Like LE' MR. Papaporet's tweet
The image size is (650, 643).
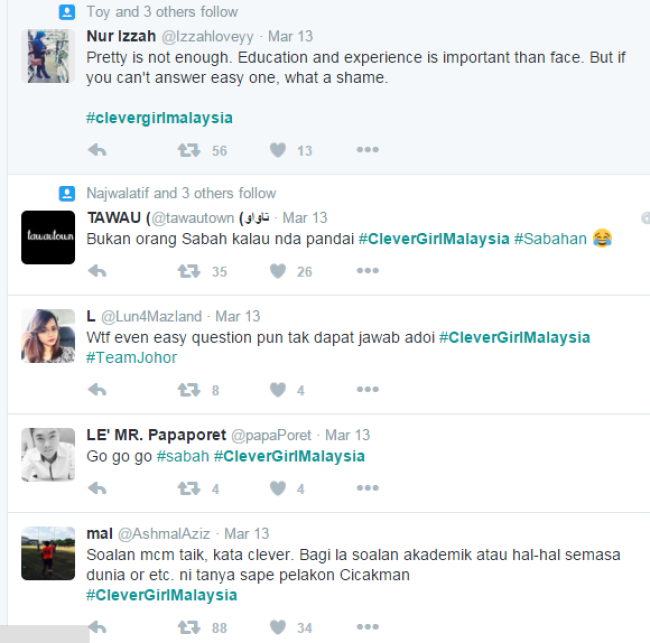(278, 488)
